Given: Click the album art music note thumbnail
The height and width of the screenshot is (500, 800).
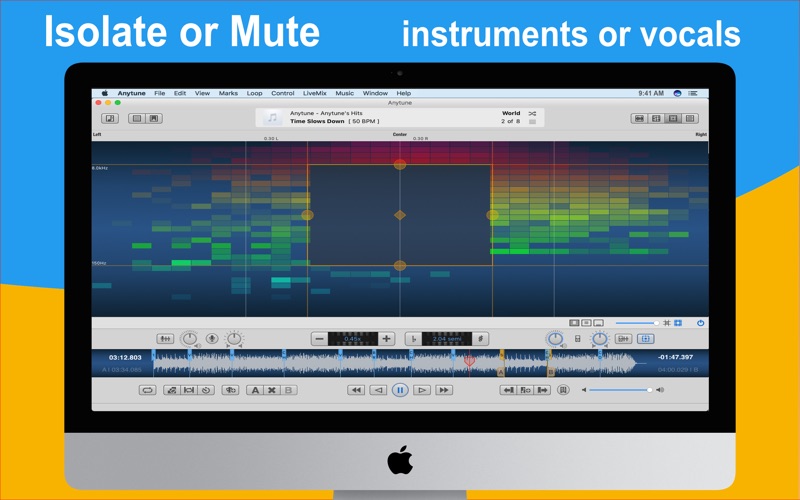Looking at the screenshot, I should (272, 118).
